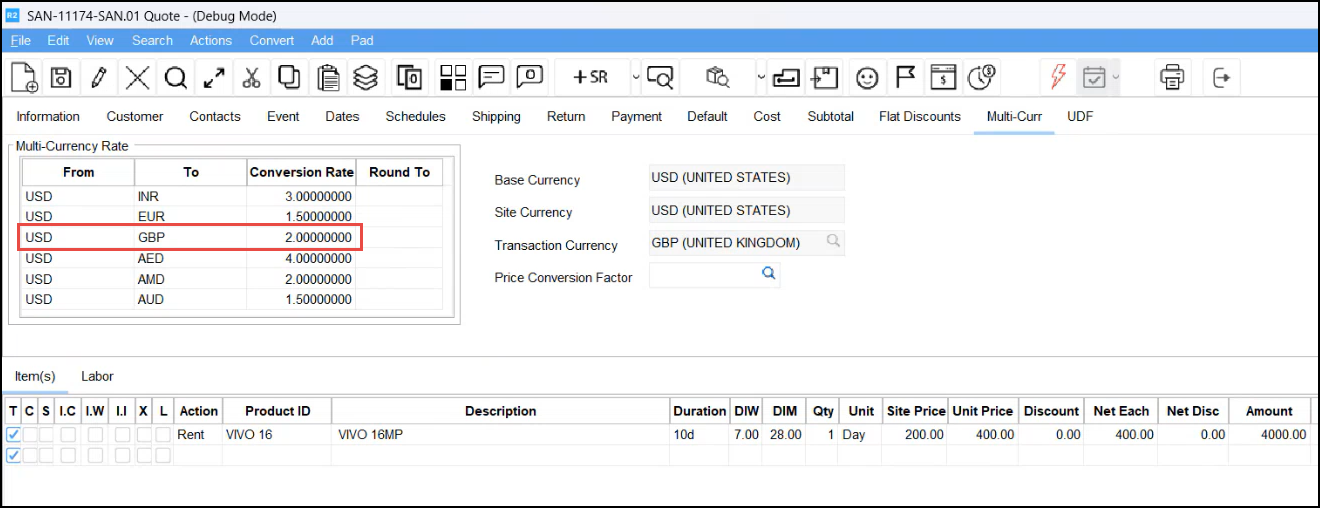The image size is (1320, 508).
Task: Open Transaction Currency lookup for GBP
Action: (832, 242)
